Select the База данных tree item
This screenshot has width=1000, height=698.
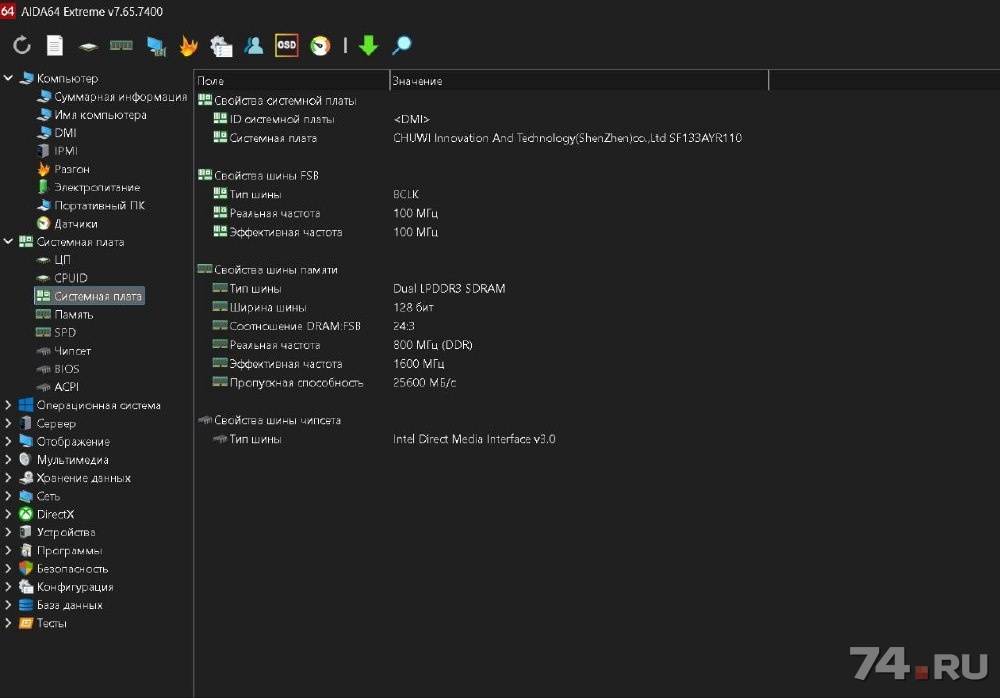point(70,605)
